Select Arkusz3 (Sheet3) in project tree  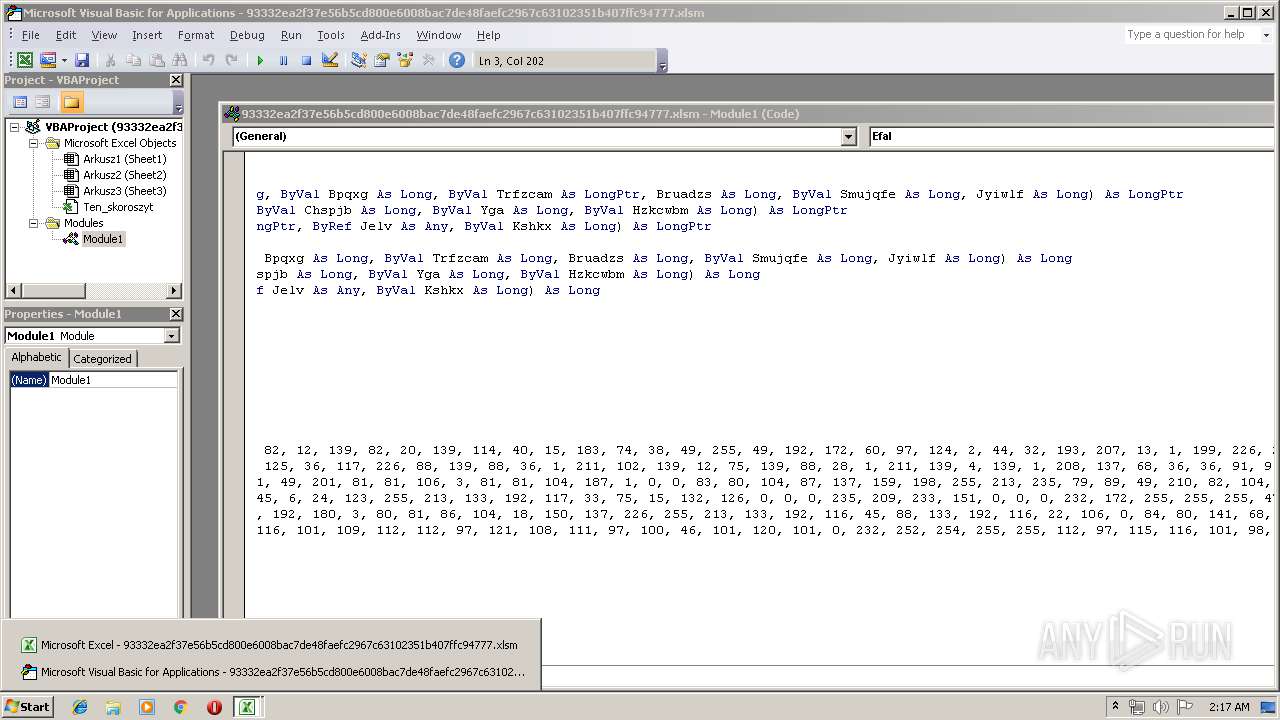click(124, 191)
